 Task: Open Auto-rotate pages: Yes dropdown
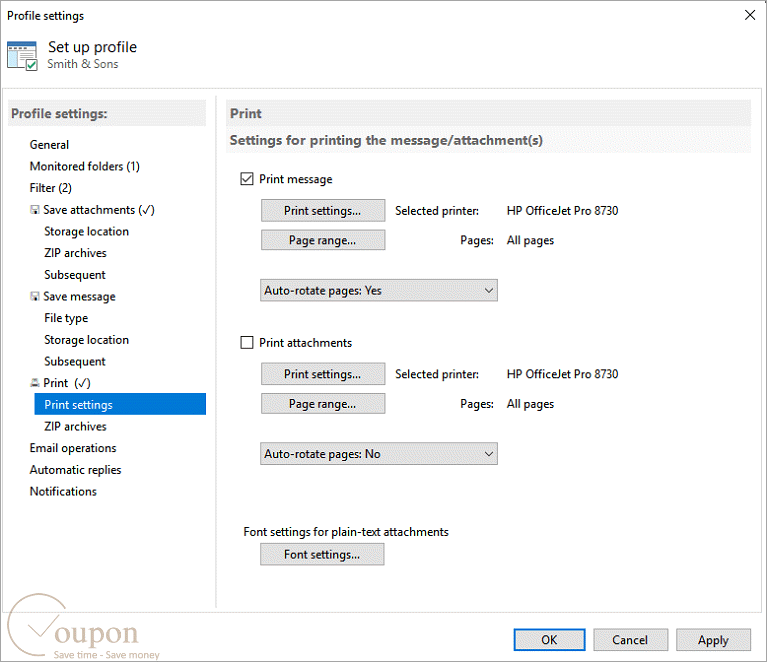tap(379, 291)
